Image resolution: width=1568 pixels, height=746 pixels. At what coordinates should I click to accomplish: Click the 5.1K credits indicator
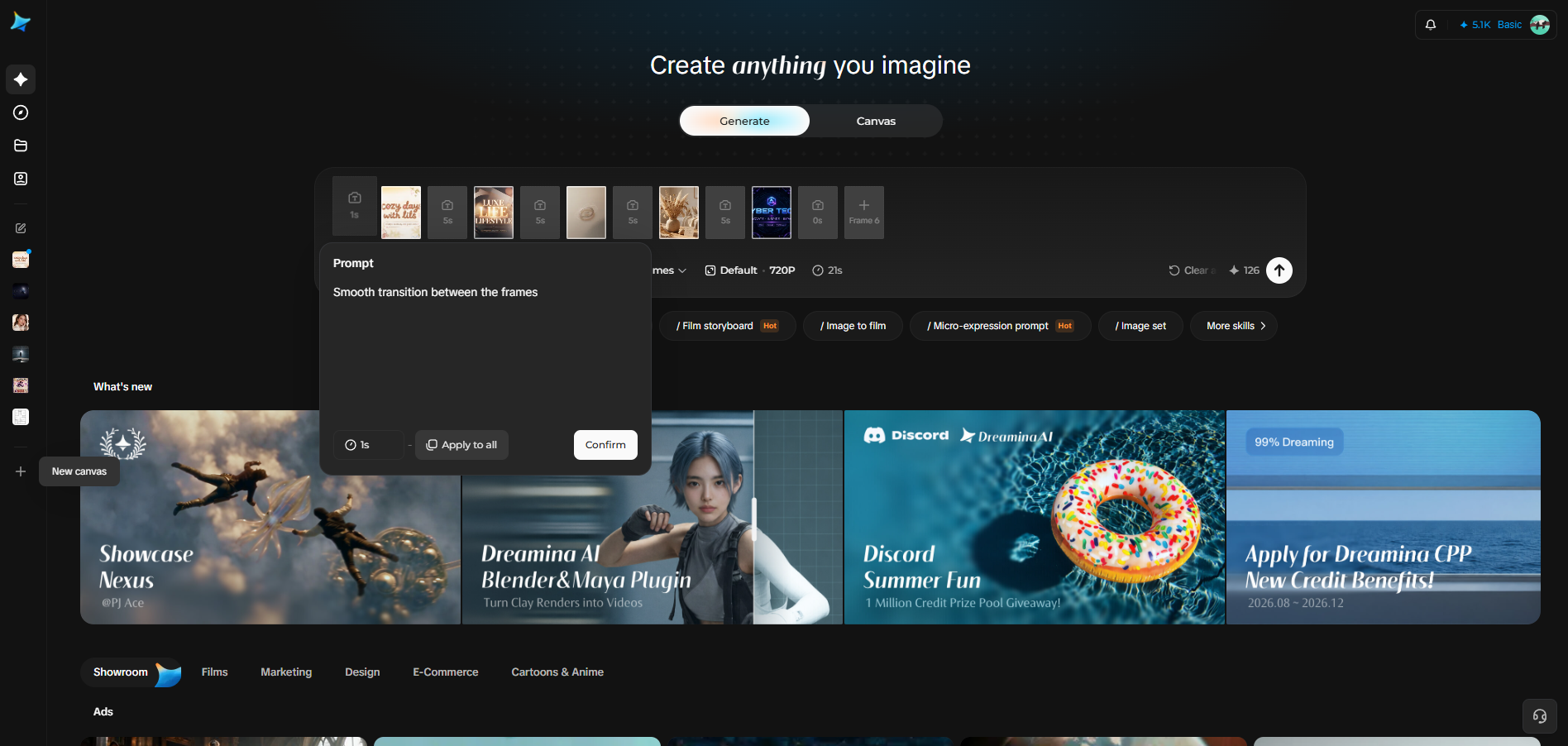pos(1475,25)
